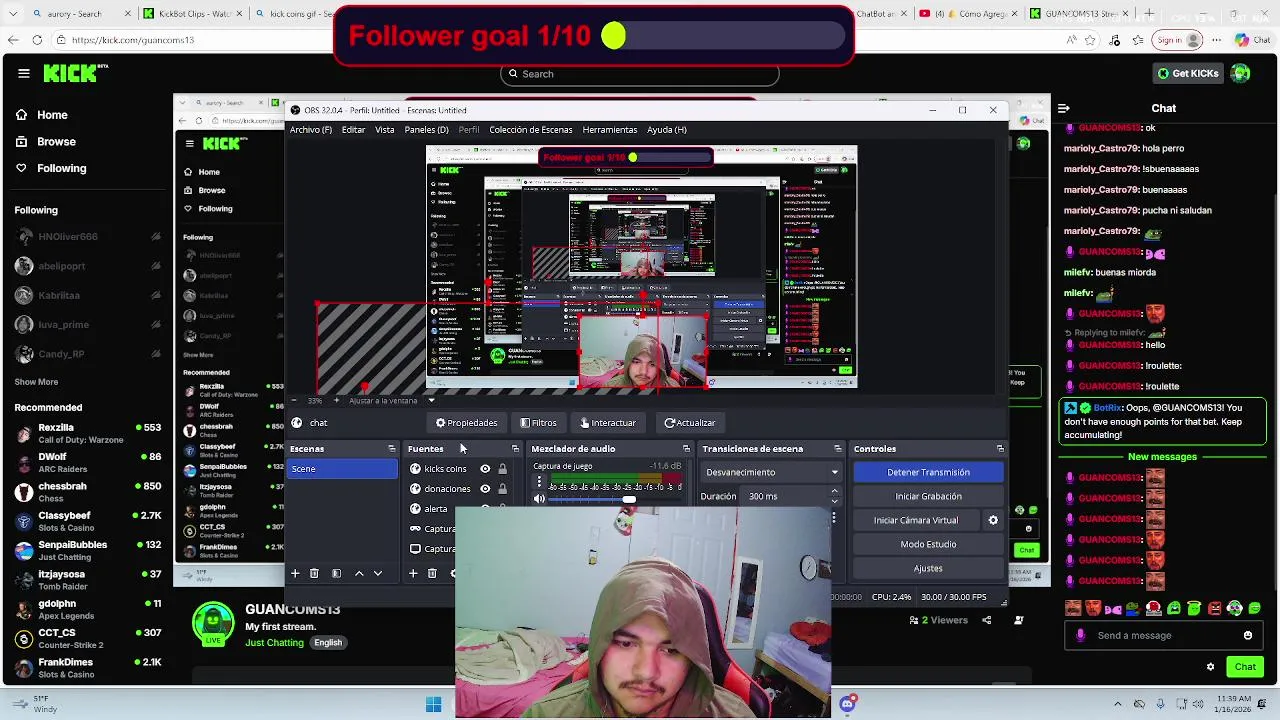The width and height of the screenshot is (1280, 720).
Task: Expand Show More under Following
Action: coord(36,382)
